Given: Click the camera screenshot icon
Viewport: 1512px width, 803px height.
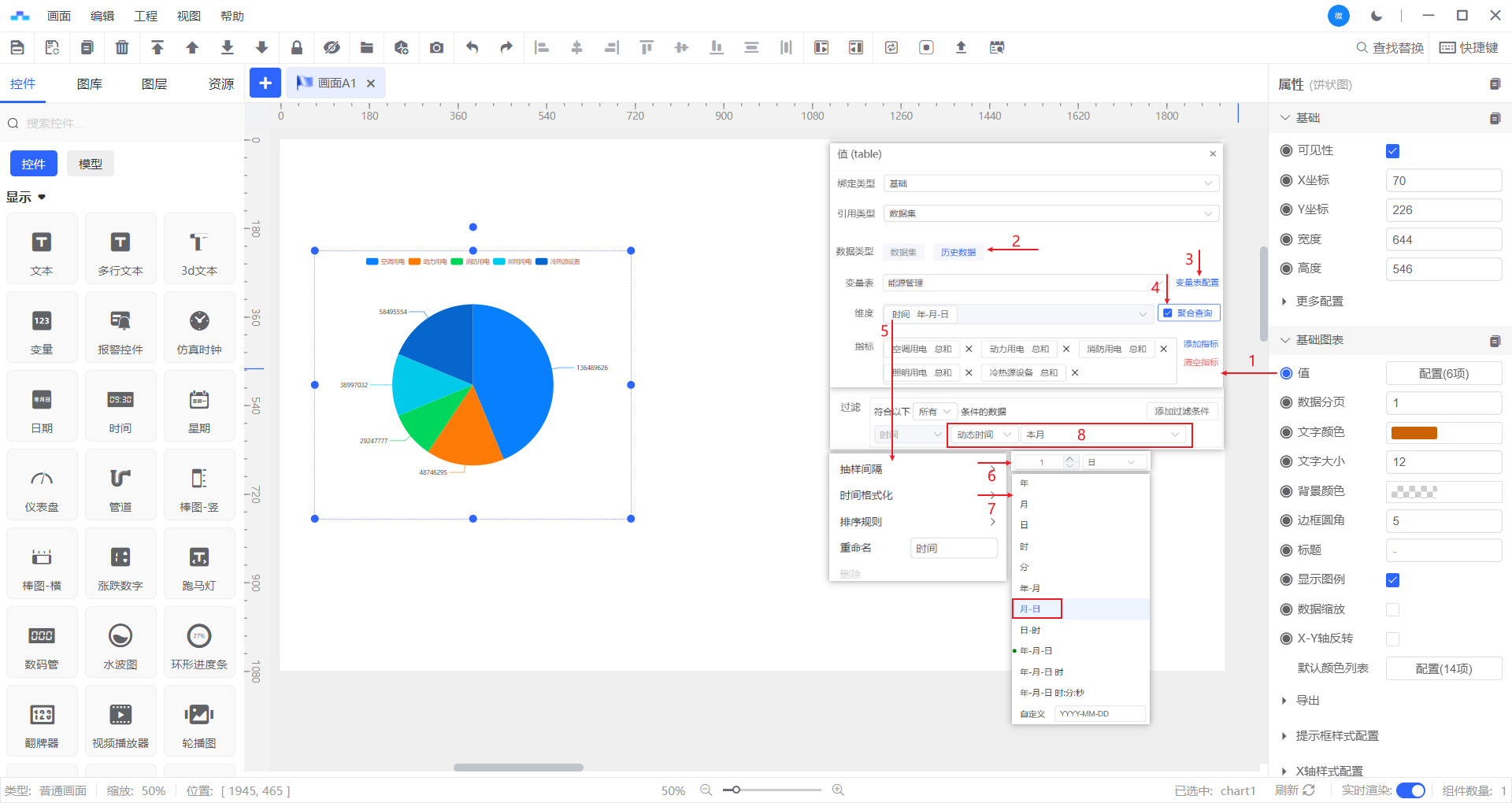Looking at the screenshot, I should (436, 47).
